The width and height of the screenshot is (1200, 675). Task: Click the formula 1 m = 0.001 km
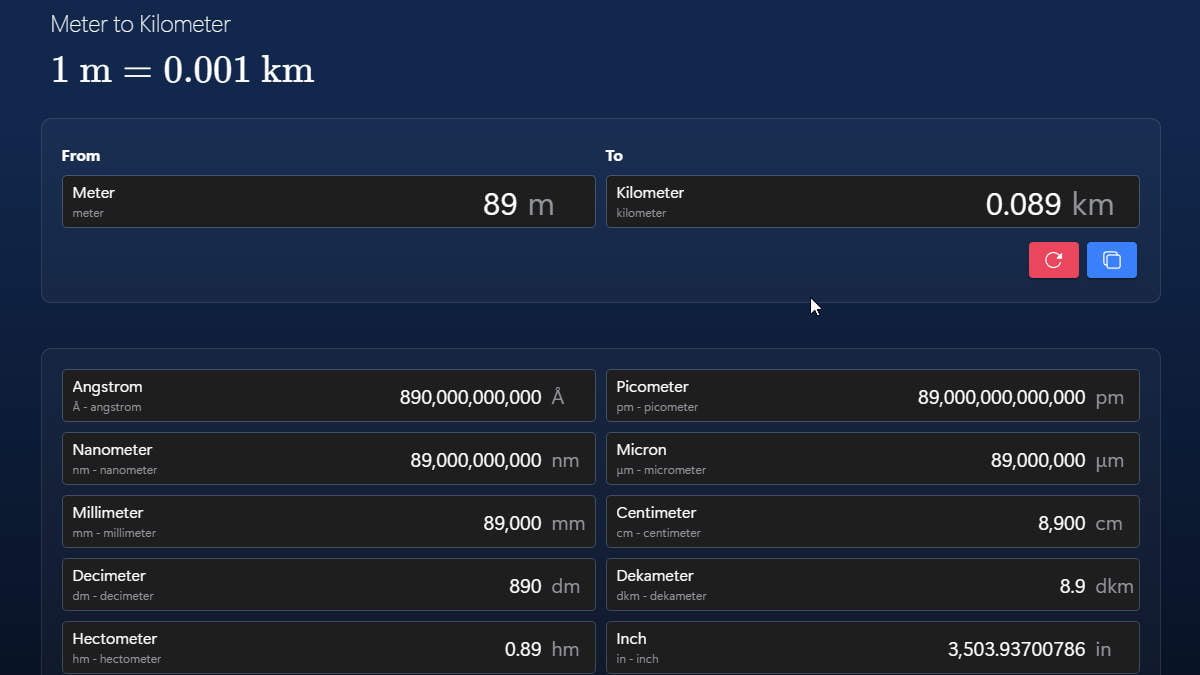182,68
